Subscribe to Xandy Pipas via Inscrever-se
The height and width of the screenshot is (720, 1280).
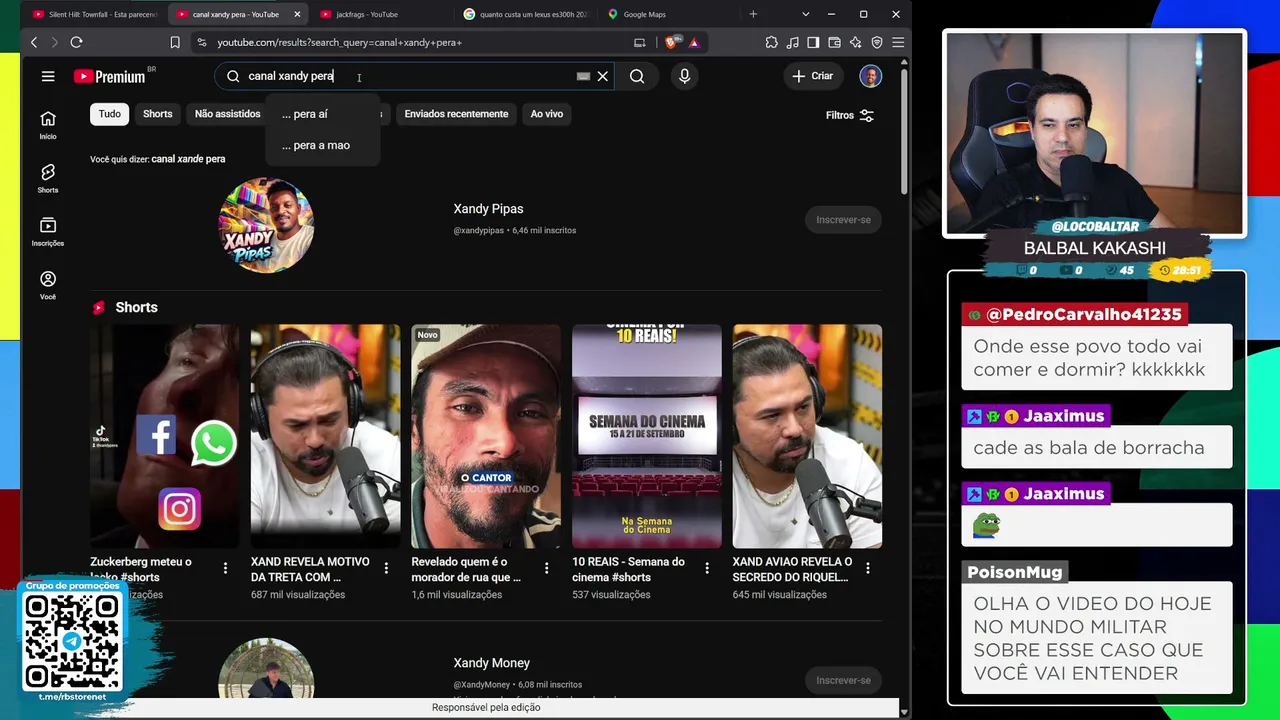pos(843,220)
